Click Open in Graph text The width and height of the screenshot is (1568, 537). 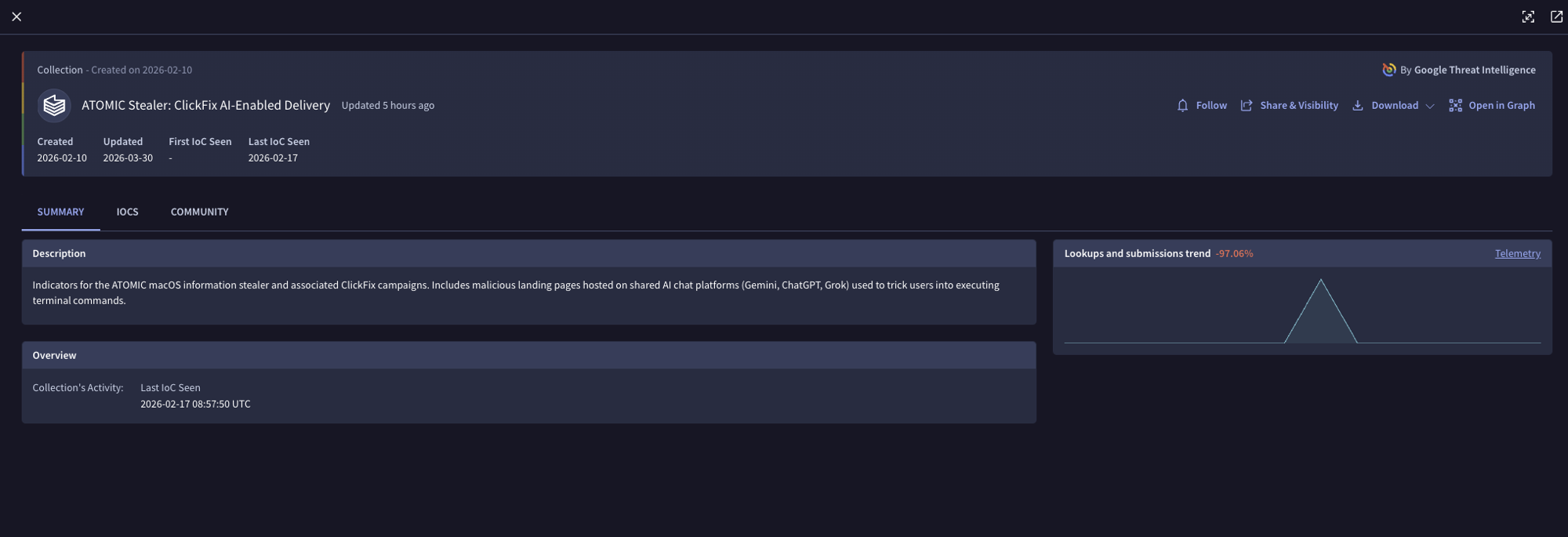[x=1501, y=105]
